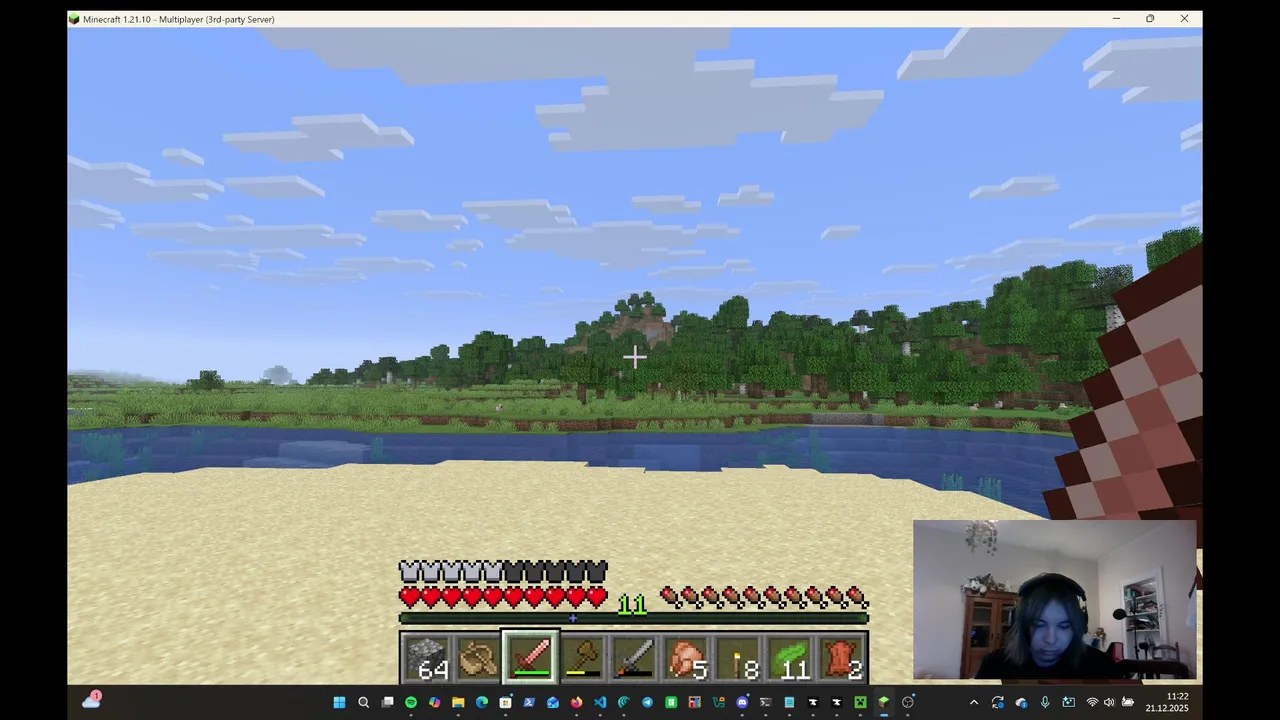Open the OneDrive cloud tray icon

[1021, 702]
